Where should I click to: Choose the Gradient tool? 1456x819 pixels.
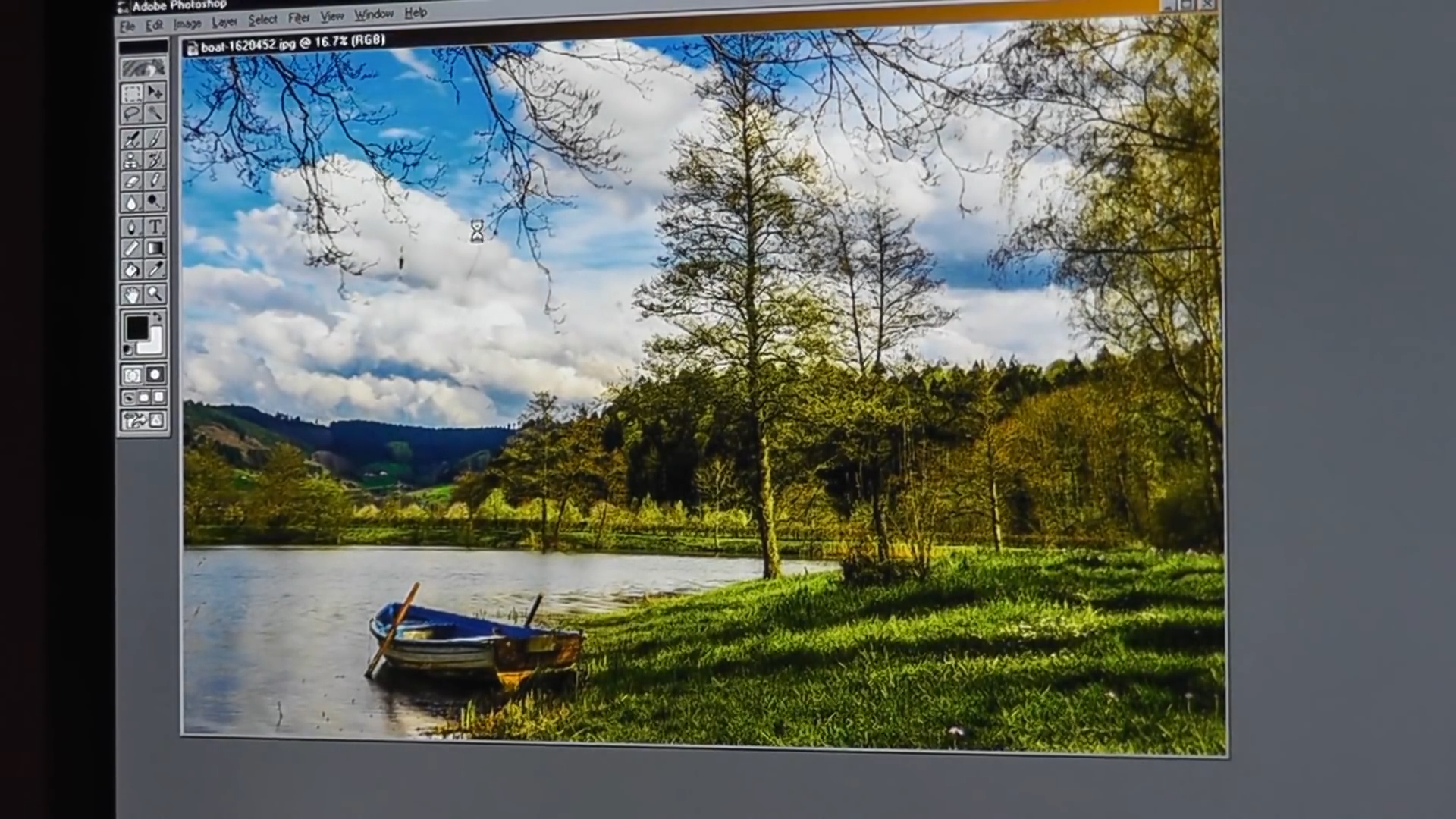click(x=155, y=248)
